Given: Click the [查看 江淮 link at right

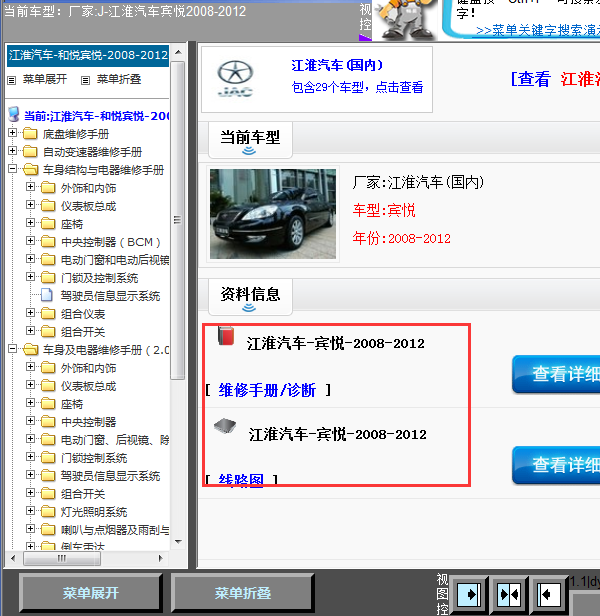Looking at the screenshot, I should pyautogui.click(x=555, y=79).
